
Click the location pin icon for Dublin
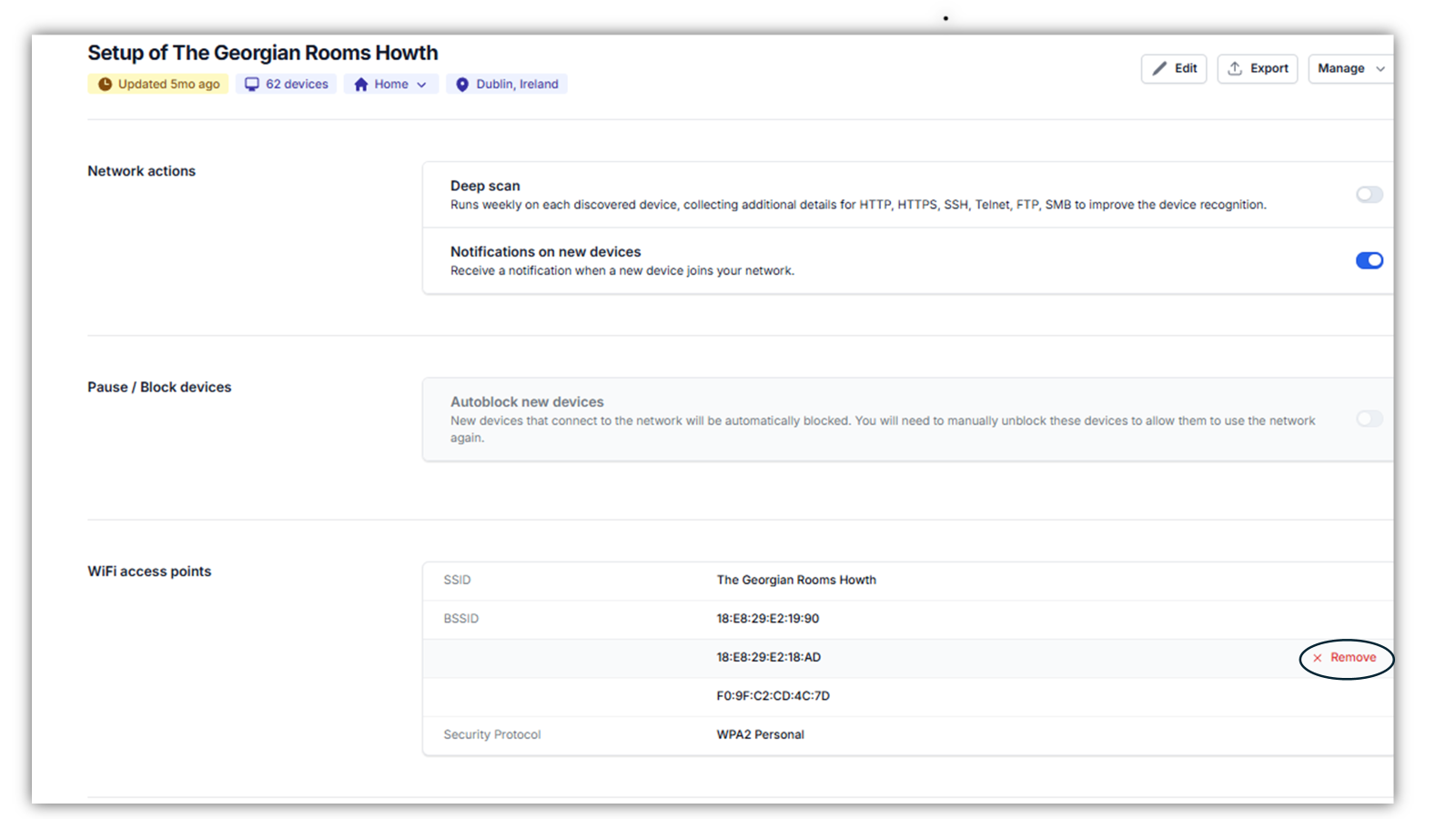[462, 85]
